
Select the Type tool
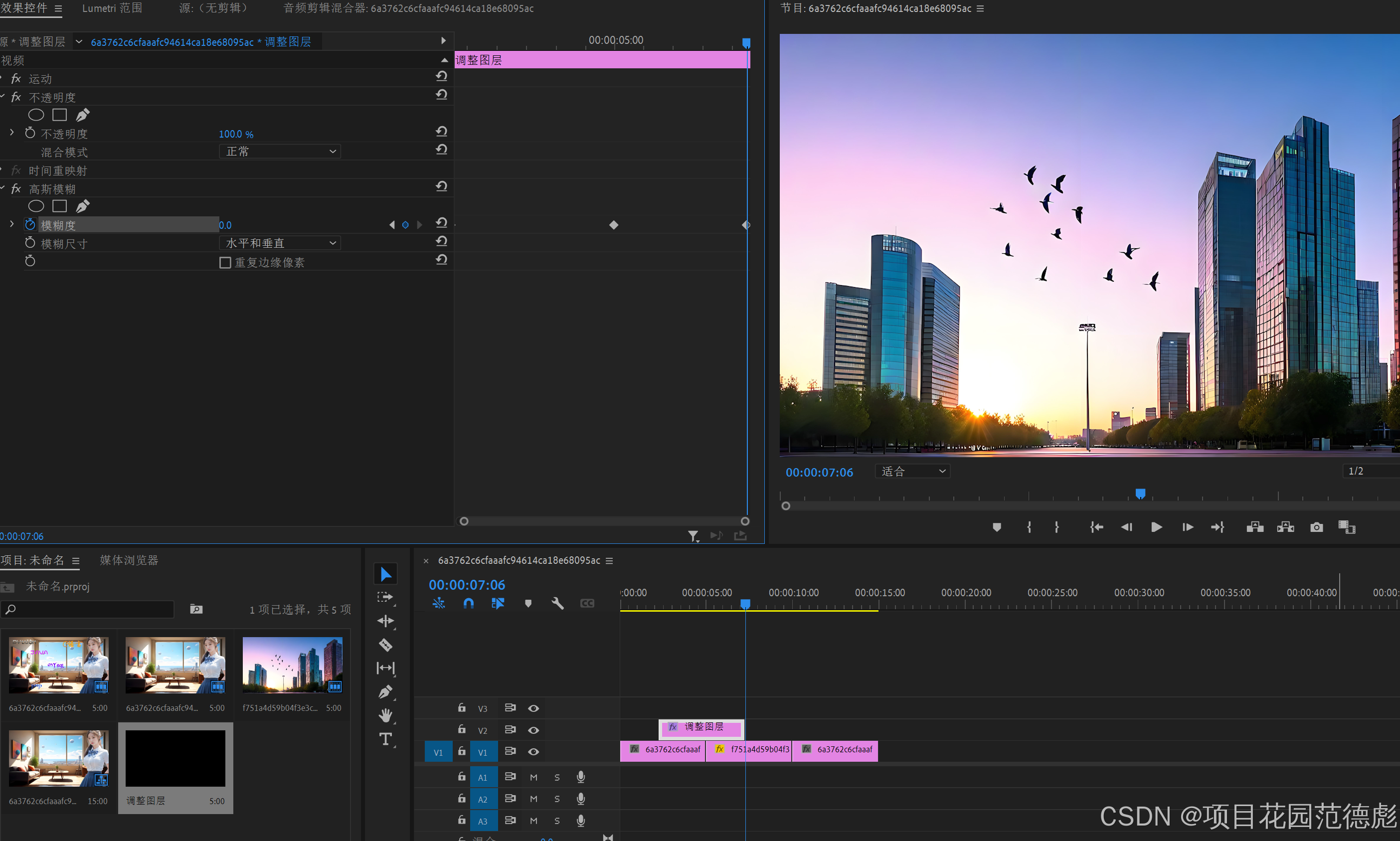(x=385, y=739)
